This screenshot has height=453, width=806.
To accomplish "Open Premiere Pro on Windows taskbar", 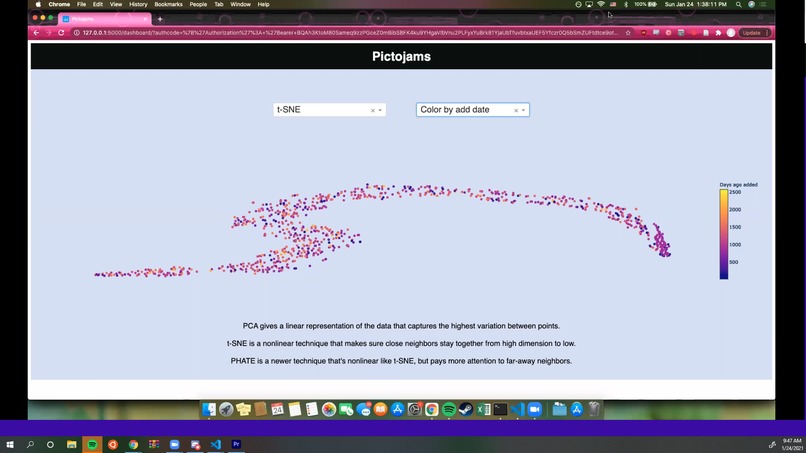I will (x=236, y=444).
